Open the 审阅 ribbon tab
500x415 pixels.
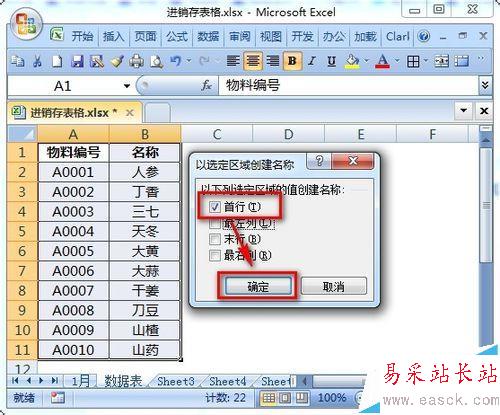tap(239, 36)
